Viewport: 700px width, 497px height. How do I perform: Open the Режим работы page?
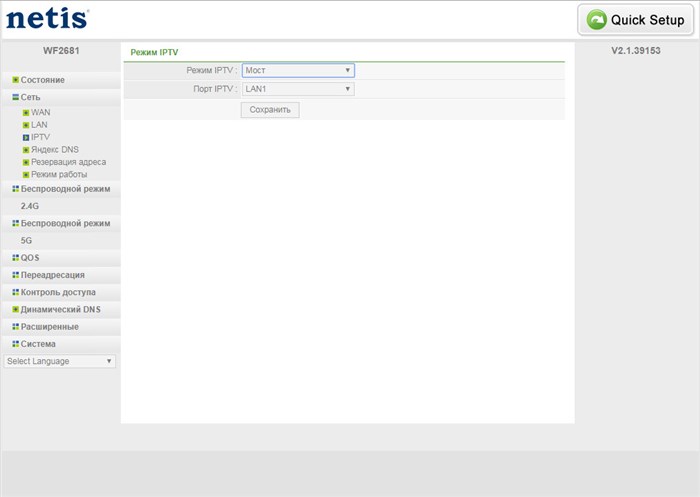pyautogui.click(x=58, y=175)
